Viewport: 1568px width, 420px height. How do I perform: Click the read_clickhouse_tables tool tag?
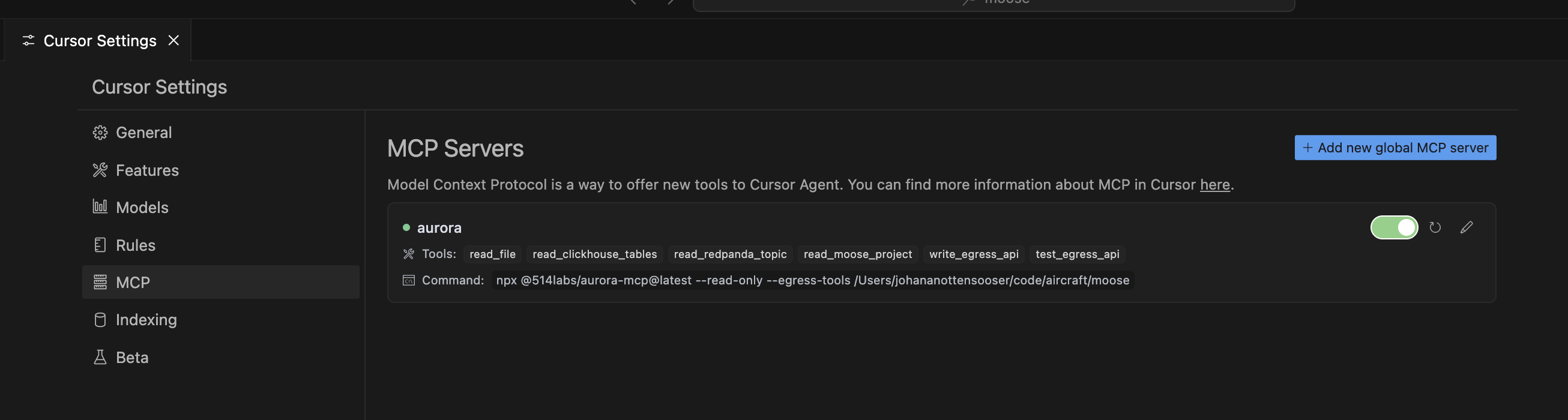pyautogui.click(x=595, y=254)
